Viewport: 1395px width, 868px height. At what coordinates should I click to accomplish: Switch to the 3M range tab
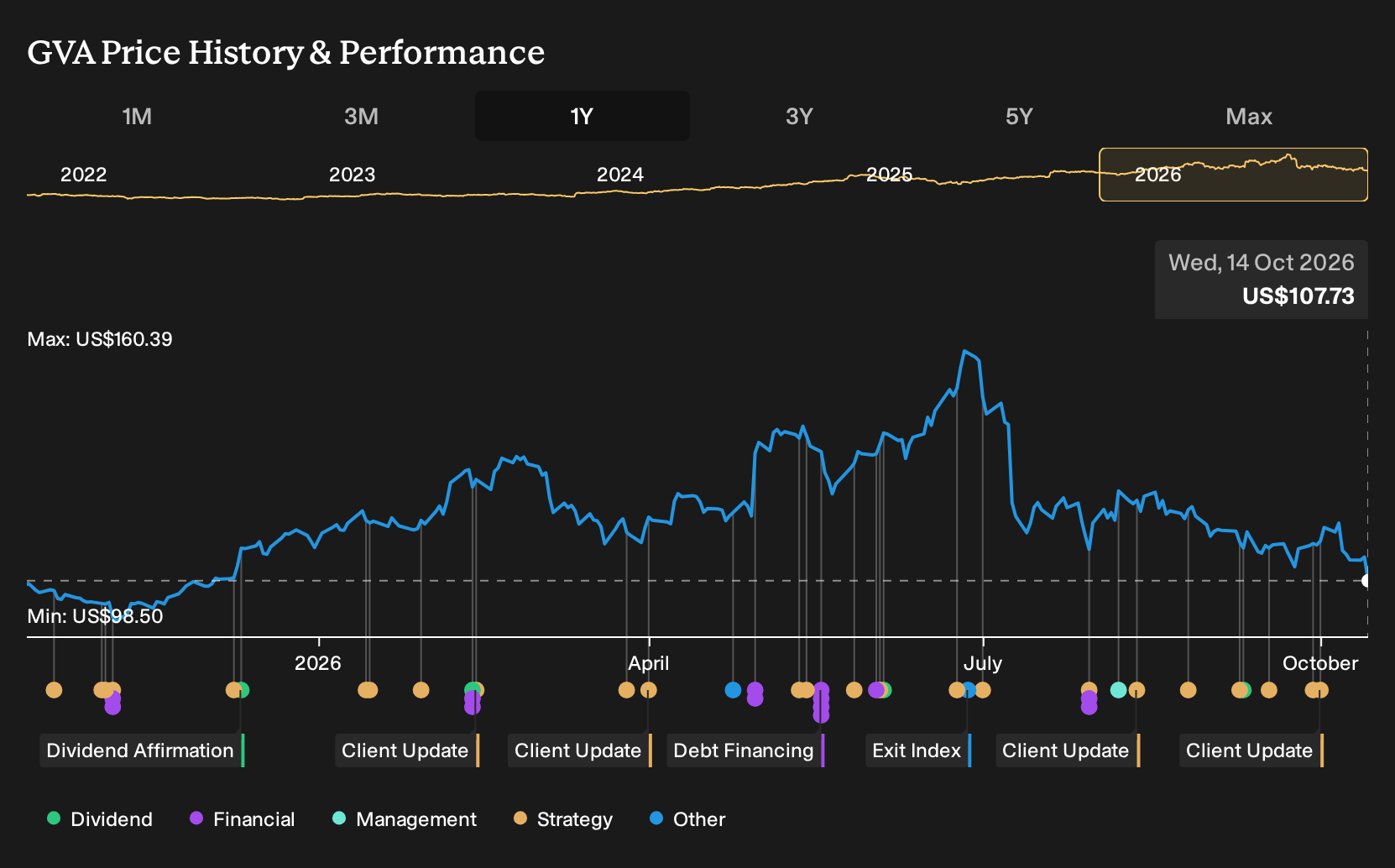tap(361, 116)
